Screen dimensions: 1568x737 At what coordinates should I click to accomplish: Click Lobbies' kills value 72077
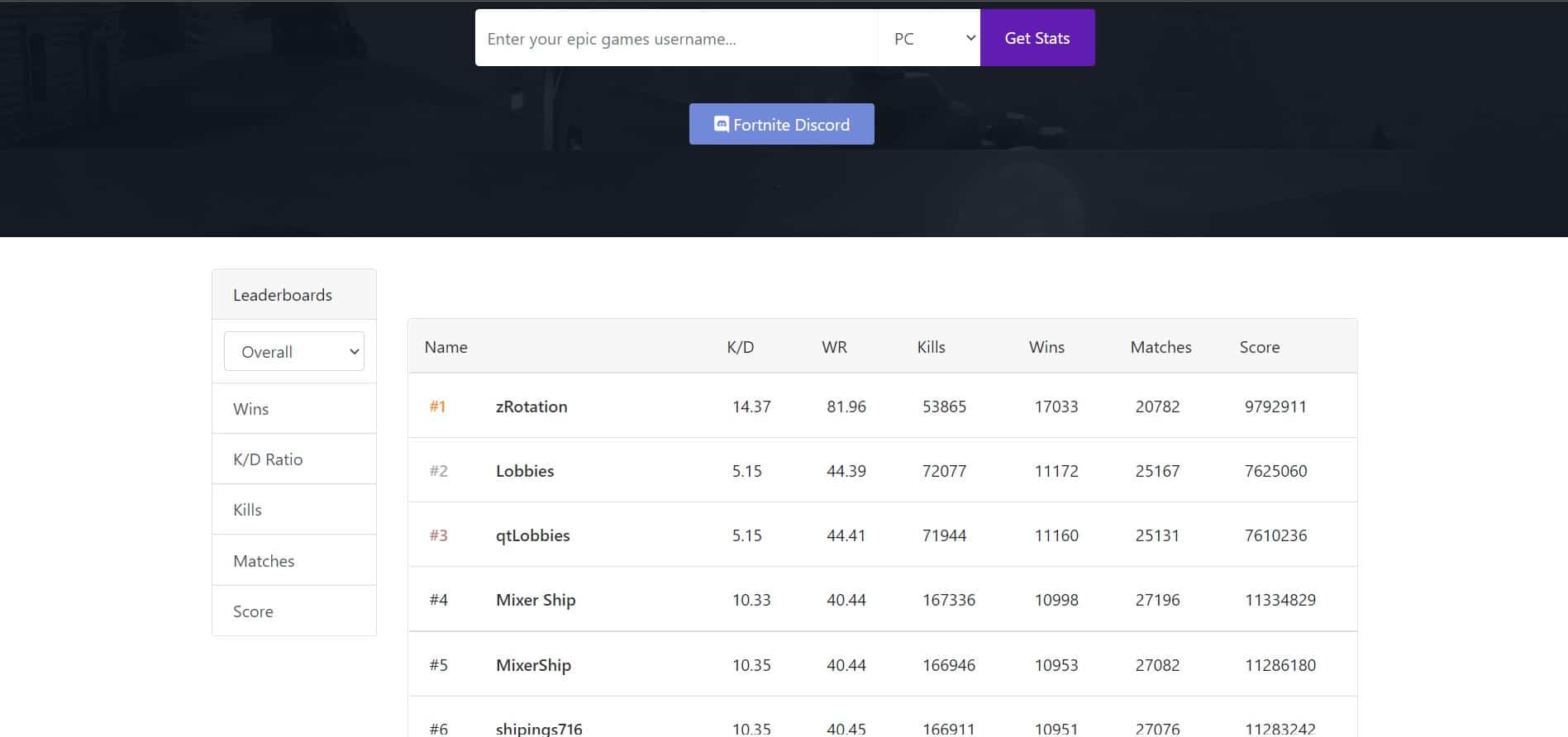(944, 471)
